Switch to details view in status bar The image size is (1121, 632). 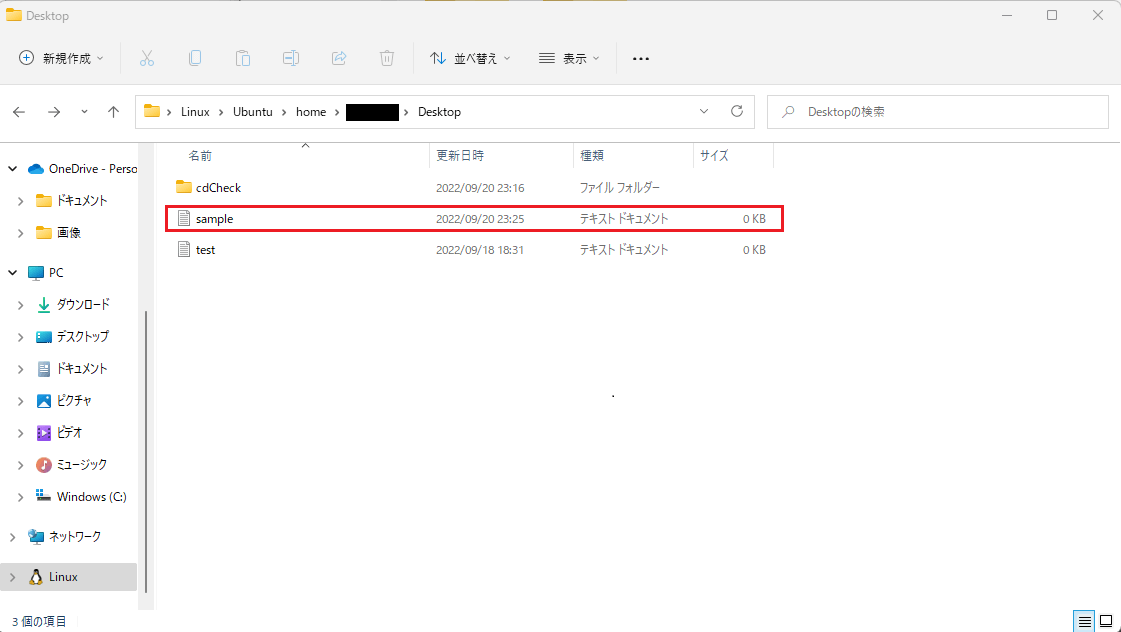pyautogui.click(x=1085, y=621)
